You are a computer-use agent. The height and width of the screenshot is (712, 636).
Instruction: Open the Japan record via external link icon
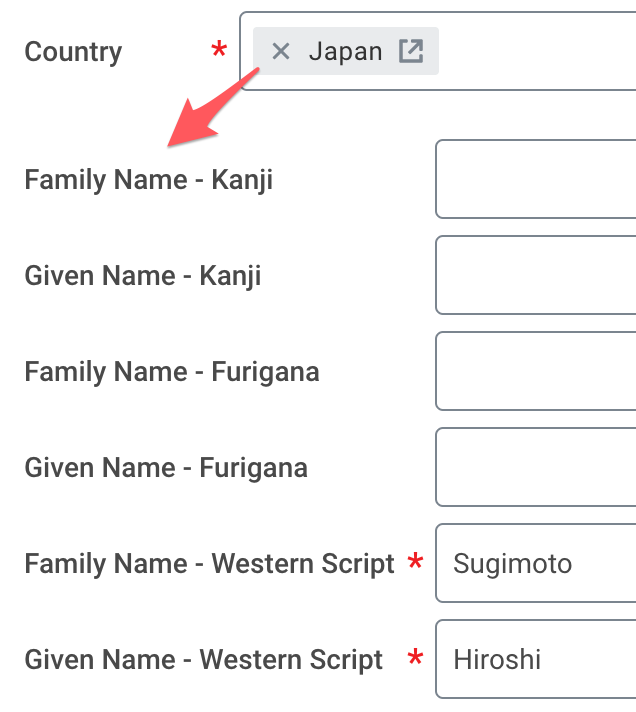(411, 52)
